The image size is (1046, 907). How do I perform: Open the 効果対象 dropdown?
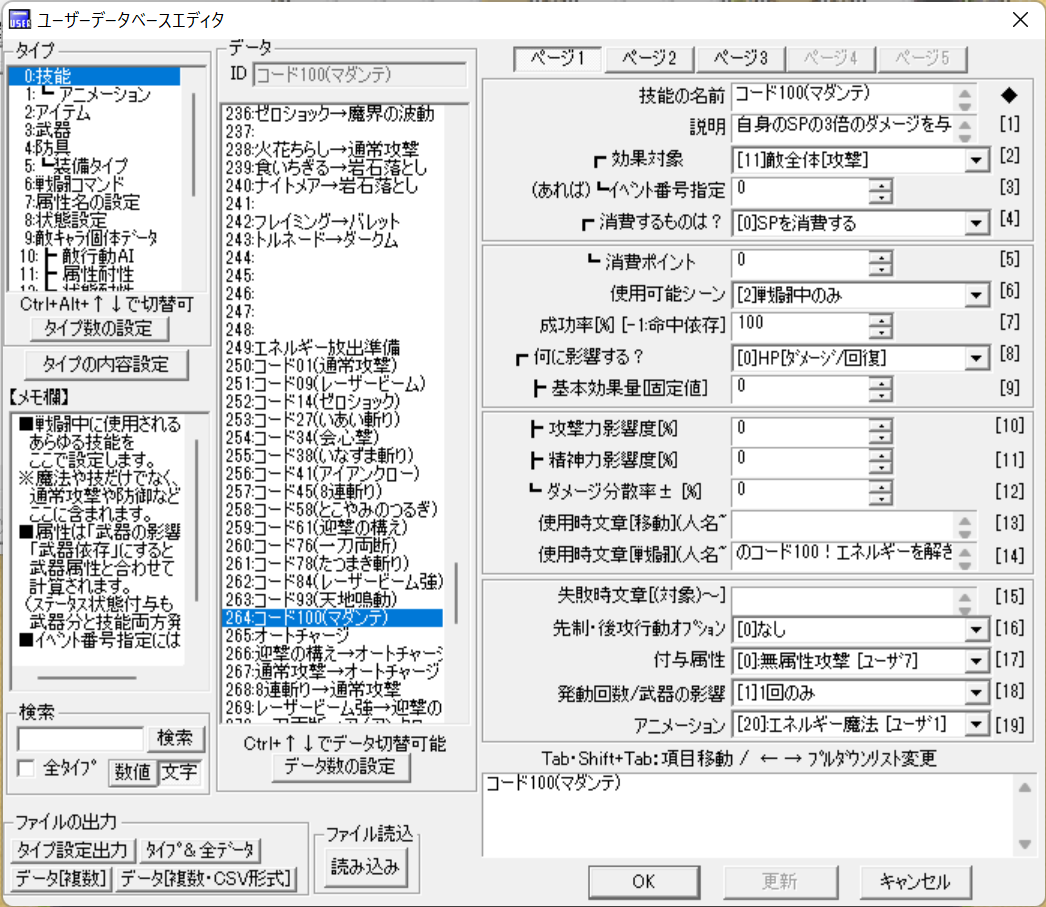point(977,160)
